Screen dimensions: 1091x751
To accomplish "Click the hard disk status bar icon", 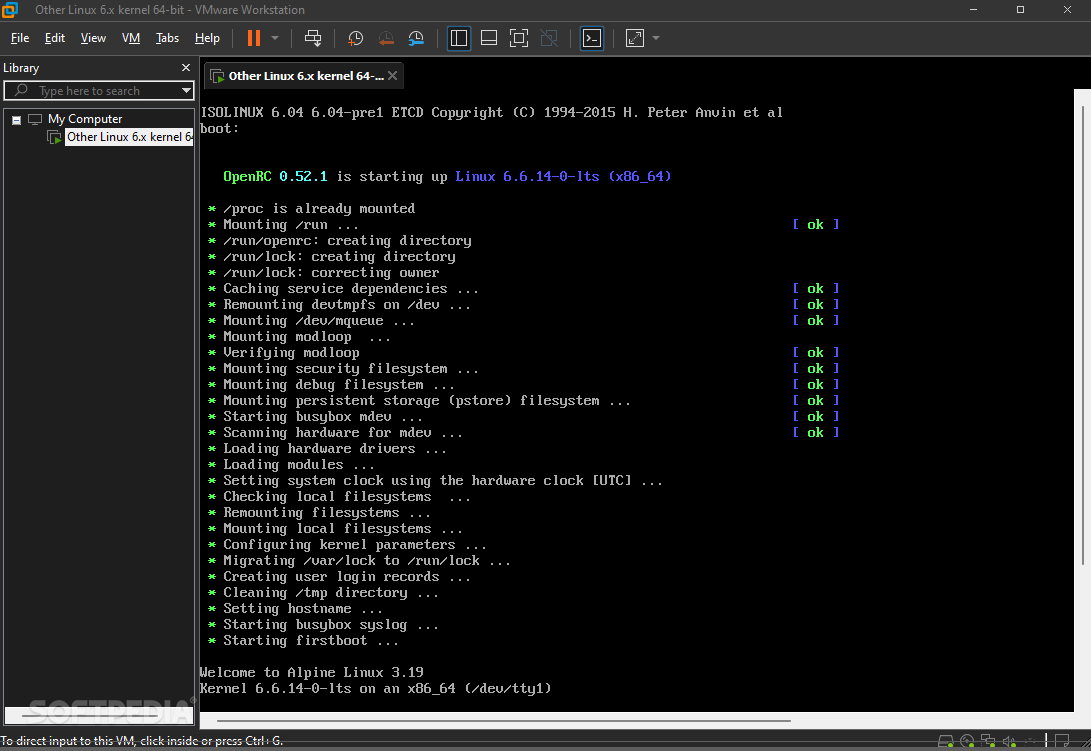I will [x=946, y=741].
